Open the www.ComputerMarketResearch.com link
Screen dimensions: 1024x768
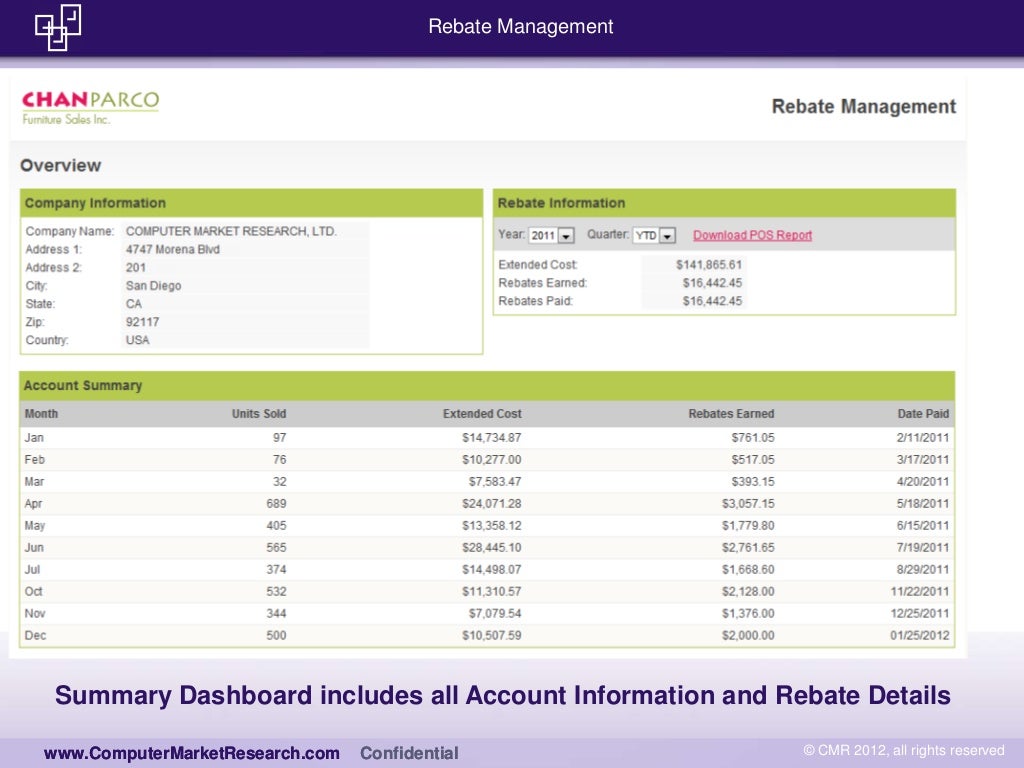(191, 753)
